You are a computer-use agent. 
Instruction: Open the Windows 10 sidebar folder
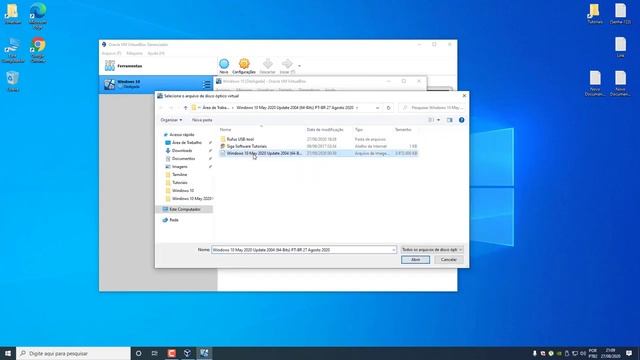[x=182, y=191]
